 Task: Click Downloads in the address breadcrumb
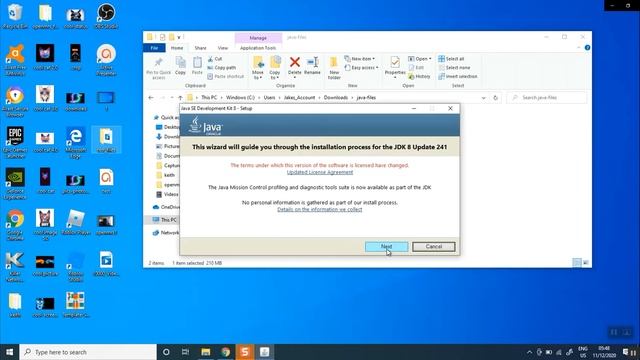point(336,98)
